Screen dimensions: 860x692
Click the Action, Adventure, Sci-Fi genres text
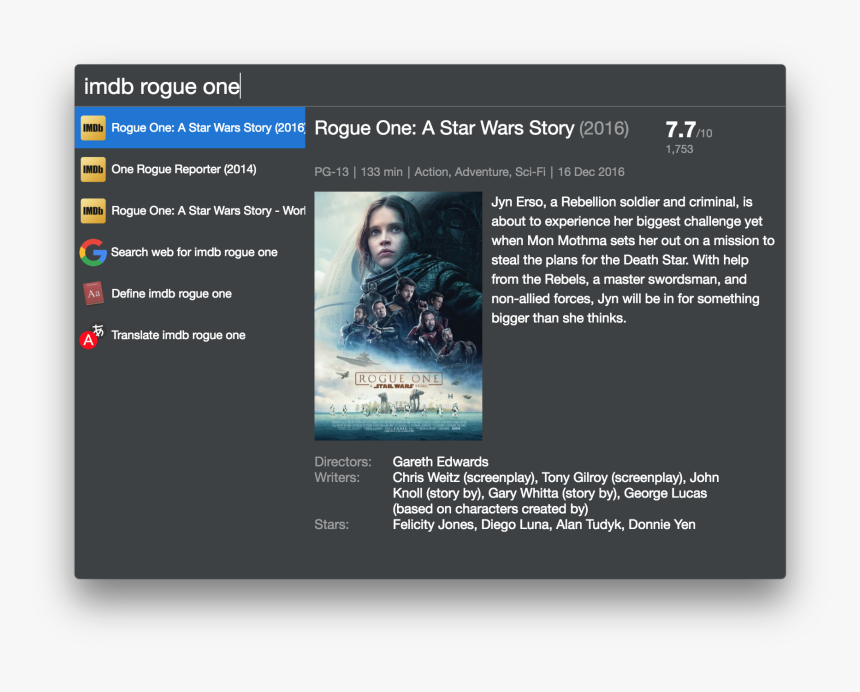click(480, 172)
